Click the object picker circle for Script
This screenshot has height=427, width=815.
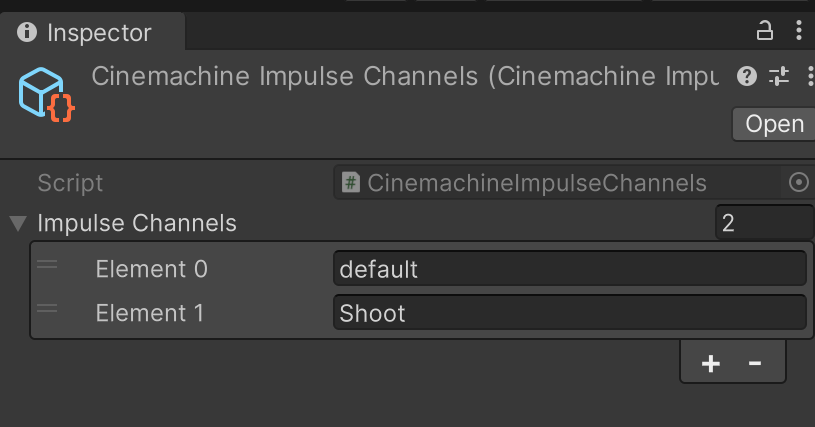(x=798, y=182)
